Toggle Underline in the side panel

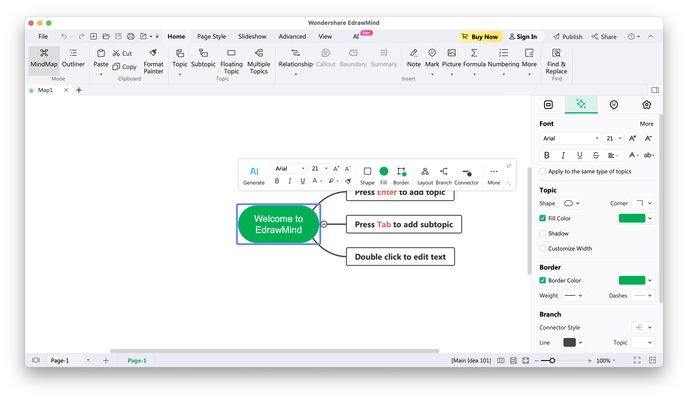coord(579,155)
